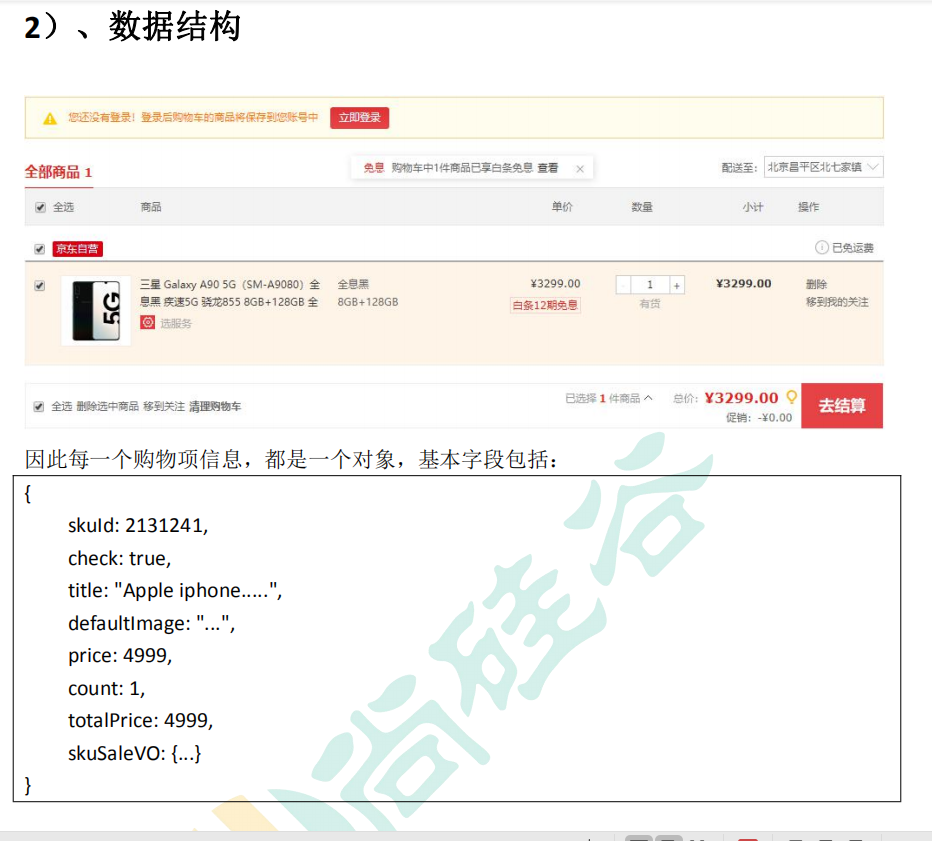
Task: Click the 促销: -¥0.00 text
Action: point(759,418)
